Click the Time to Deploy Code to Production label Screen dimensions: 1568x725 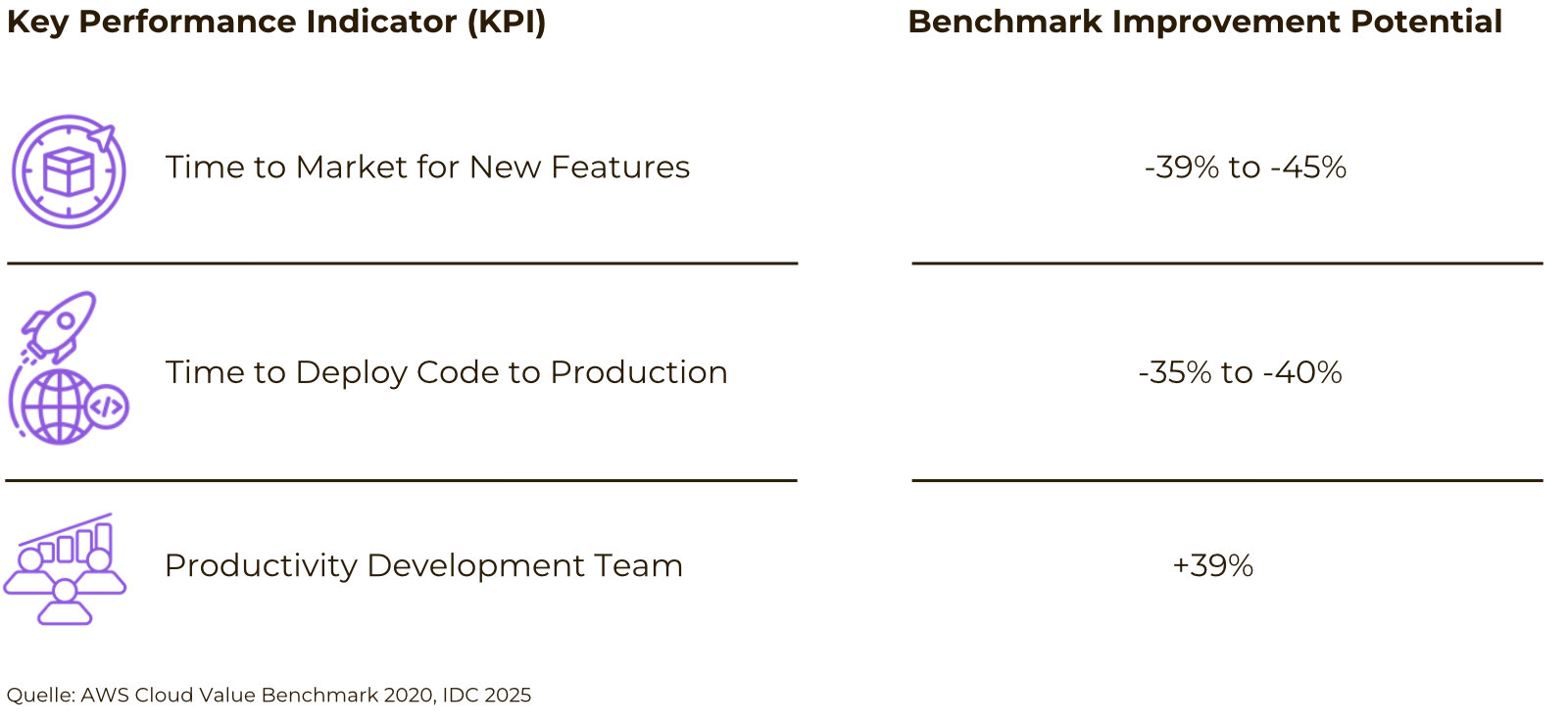tap(446, 372)
